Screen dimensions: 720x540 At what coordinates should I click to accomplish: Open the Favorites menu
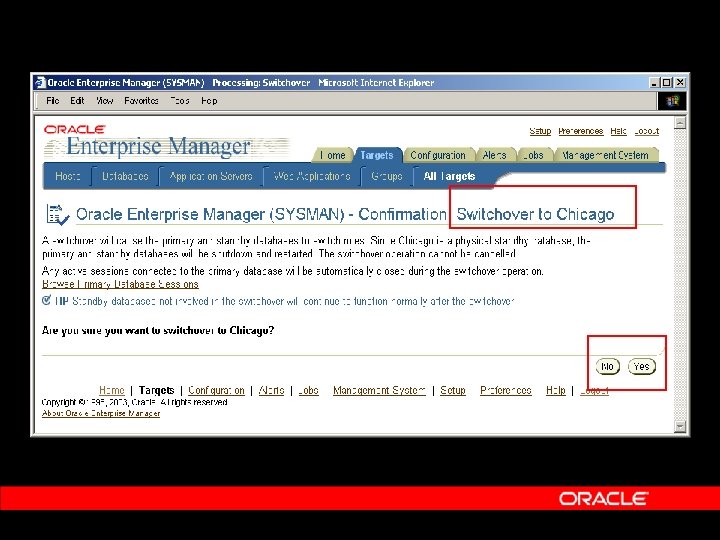141,101
